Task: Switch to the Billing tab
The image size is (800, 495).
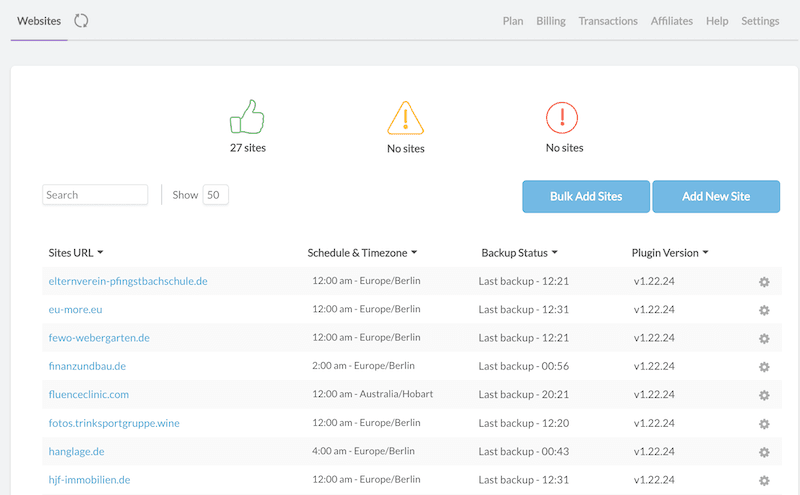Action: coord(551,21)
